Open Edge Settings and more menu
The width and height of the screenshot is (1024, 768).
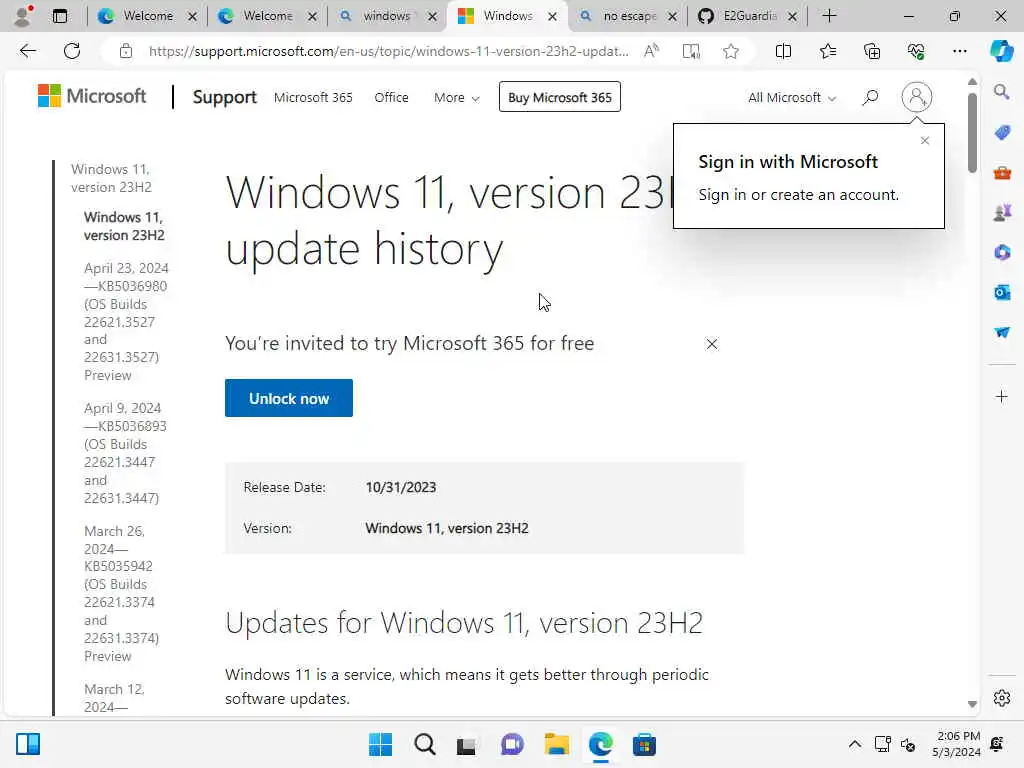click(959, 51)
